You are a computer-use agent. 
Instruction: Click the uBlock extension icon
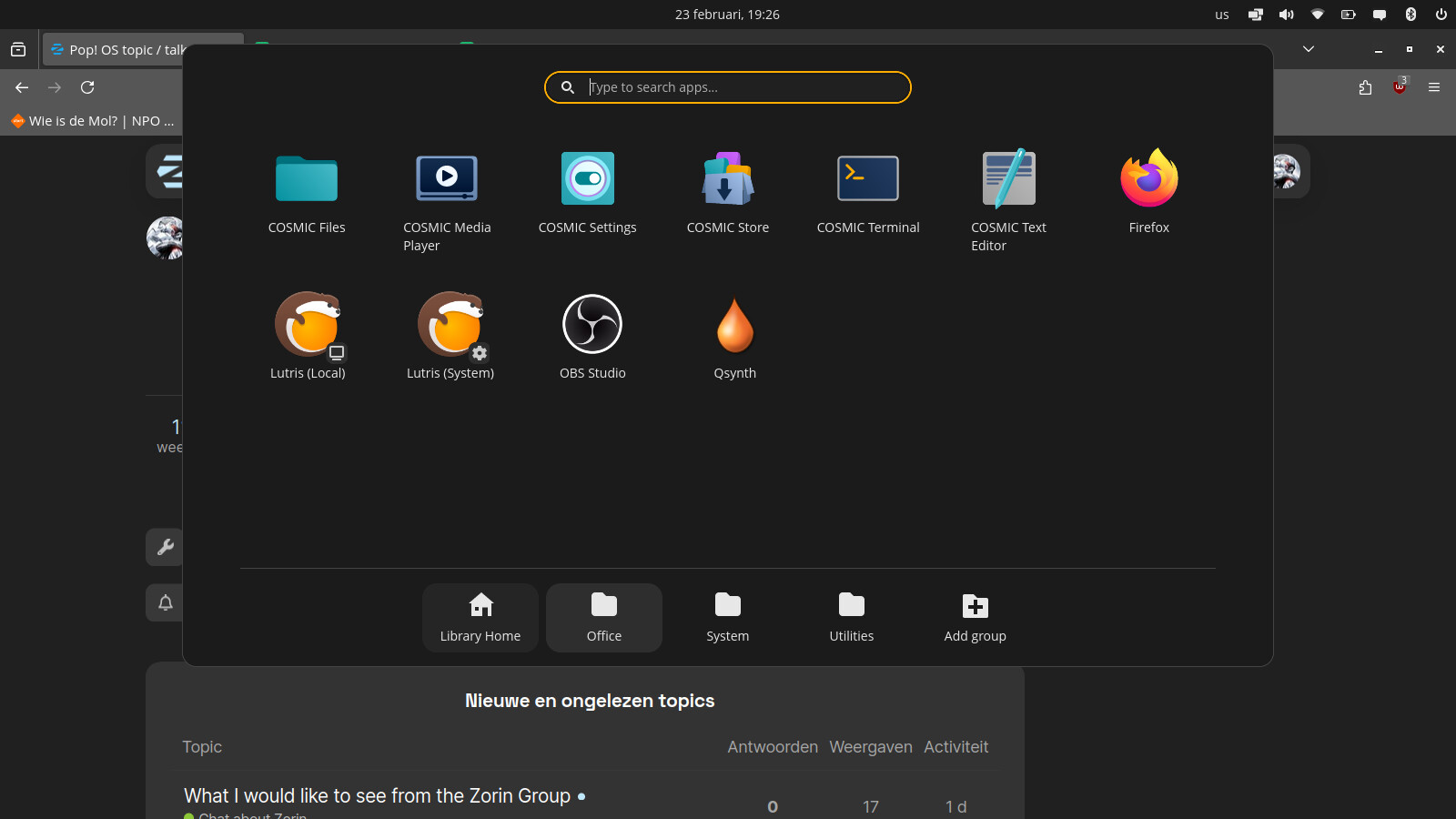pos(1400,86)
